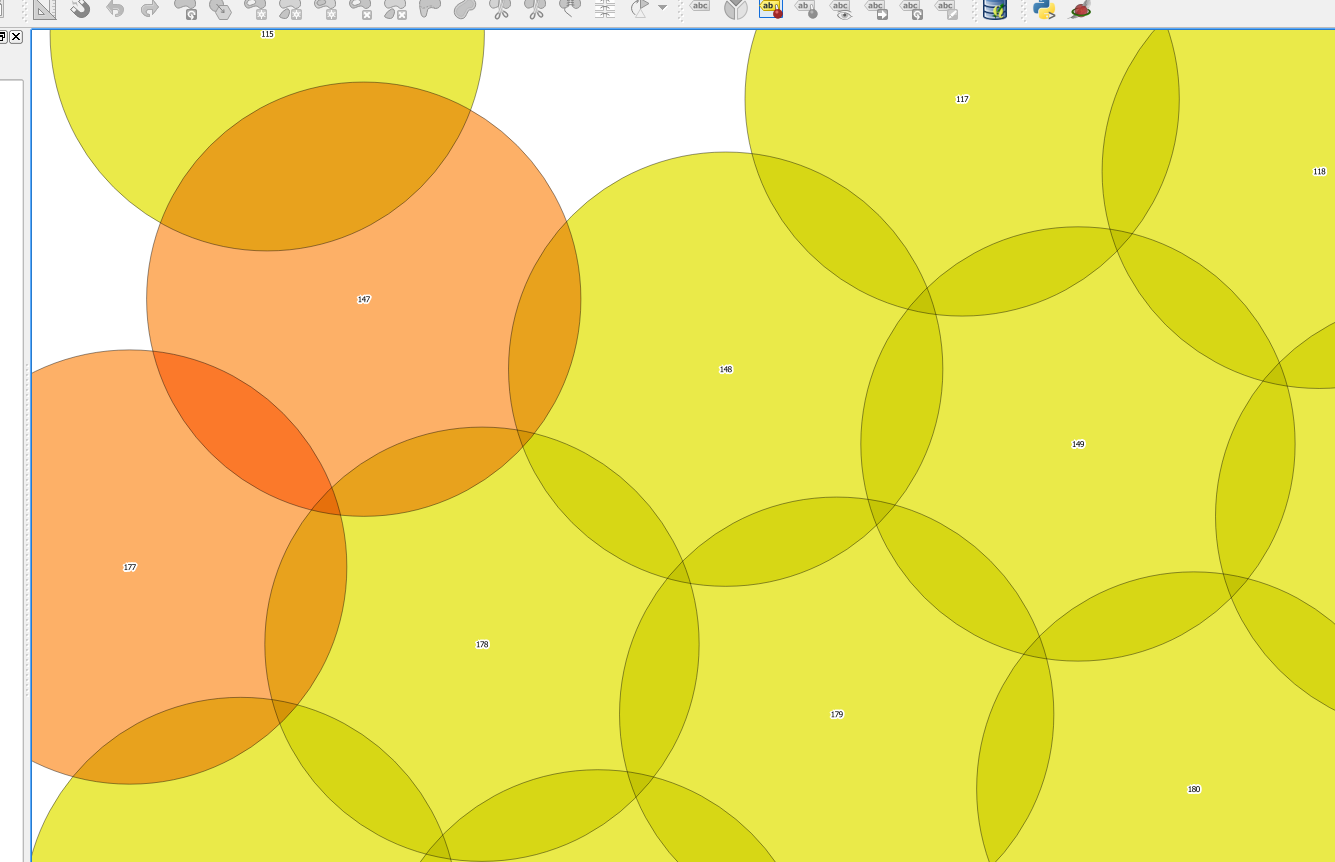Open snapping options magnet icon
The height and width of the screenshot is (862, 1335).
[x=80, y=9]
